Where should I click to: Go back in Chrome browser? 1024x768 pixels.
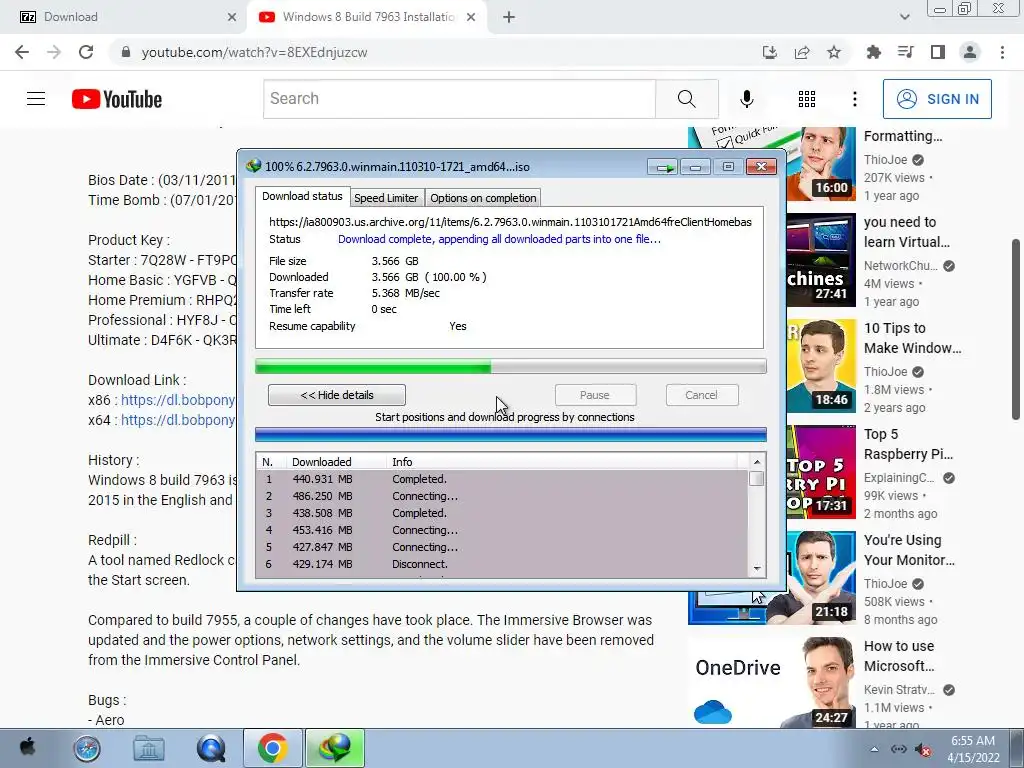coord(22,52)
